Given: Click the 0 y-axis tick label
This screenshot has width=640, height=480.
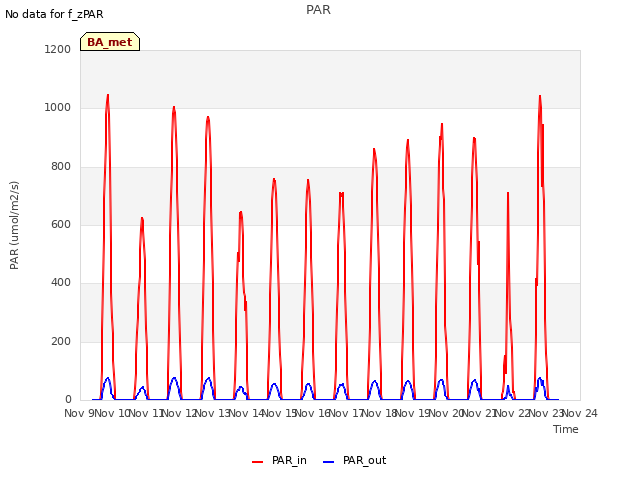Looking at the screenshot, I should (68, 399).
